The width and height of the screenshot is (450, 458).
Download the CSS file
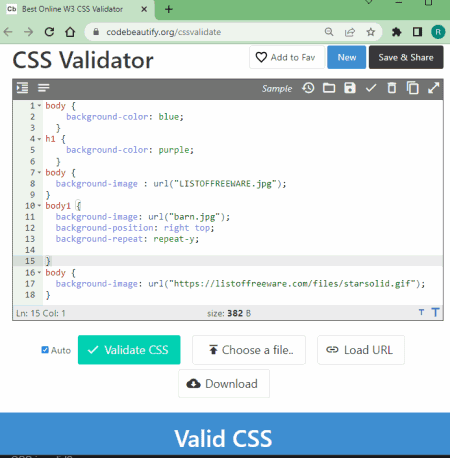click(224, 384)
